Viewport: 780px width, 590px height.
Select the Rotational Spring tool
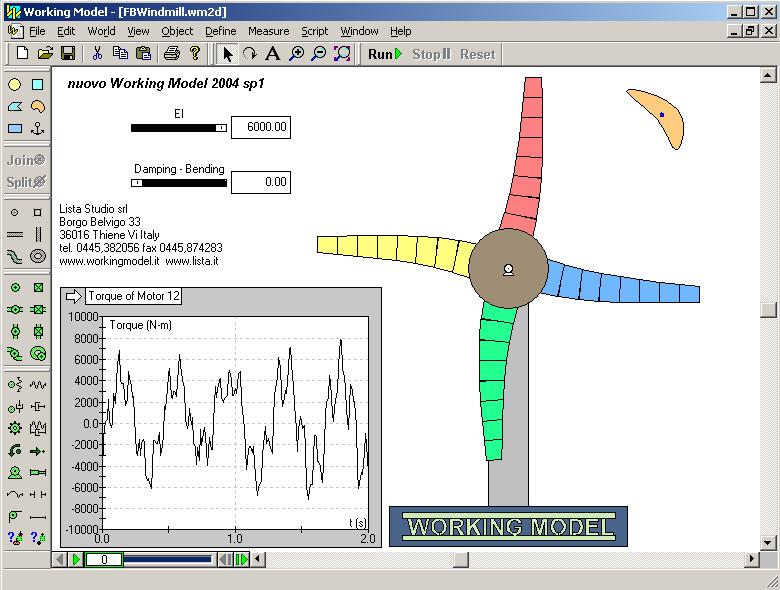[x=15, y=385]
